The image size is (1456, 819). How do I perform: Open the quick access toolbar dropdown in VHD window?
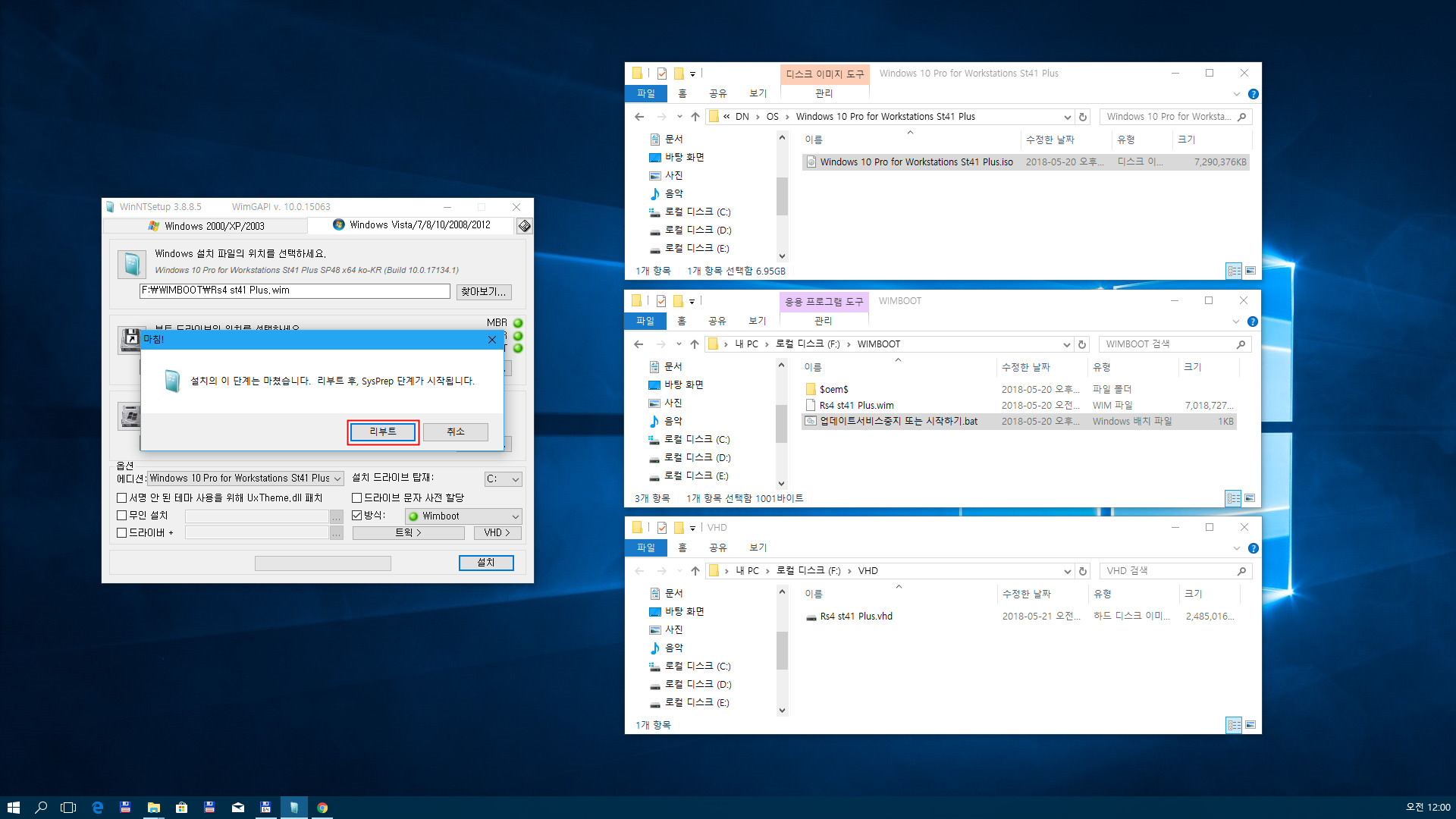(692, 528)
